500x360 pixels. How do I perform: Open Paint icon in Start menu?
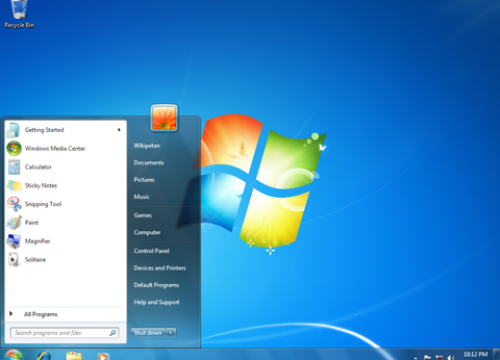[14, 223]
